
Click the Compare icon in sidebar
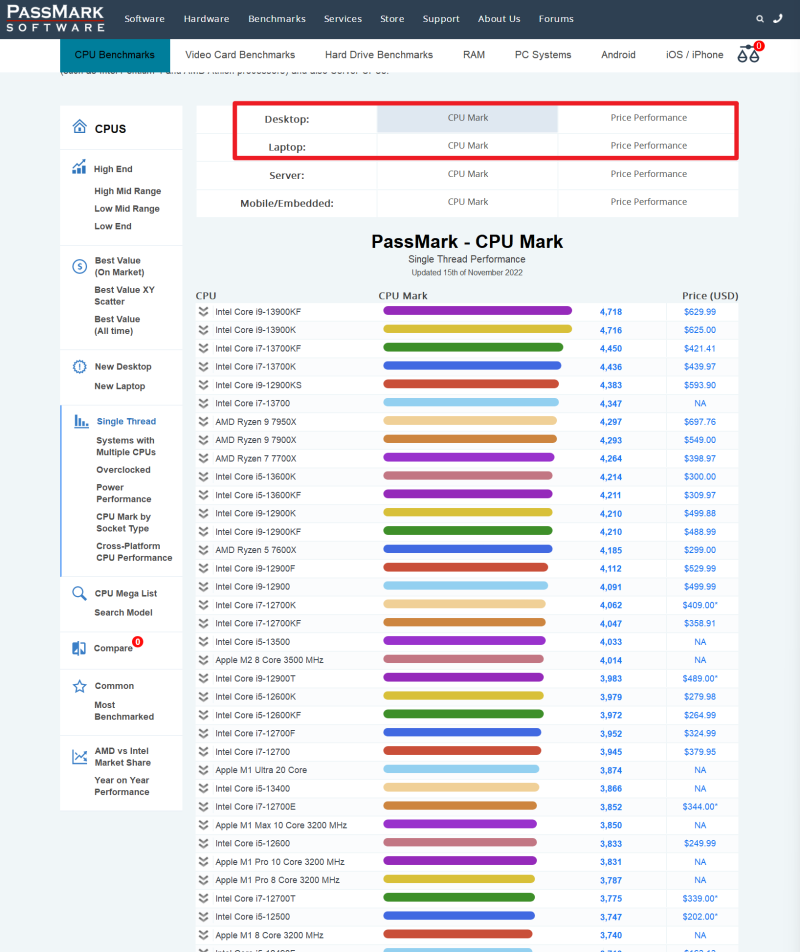[x=79, y=648]
